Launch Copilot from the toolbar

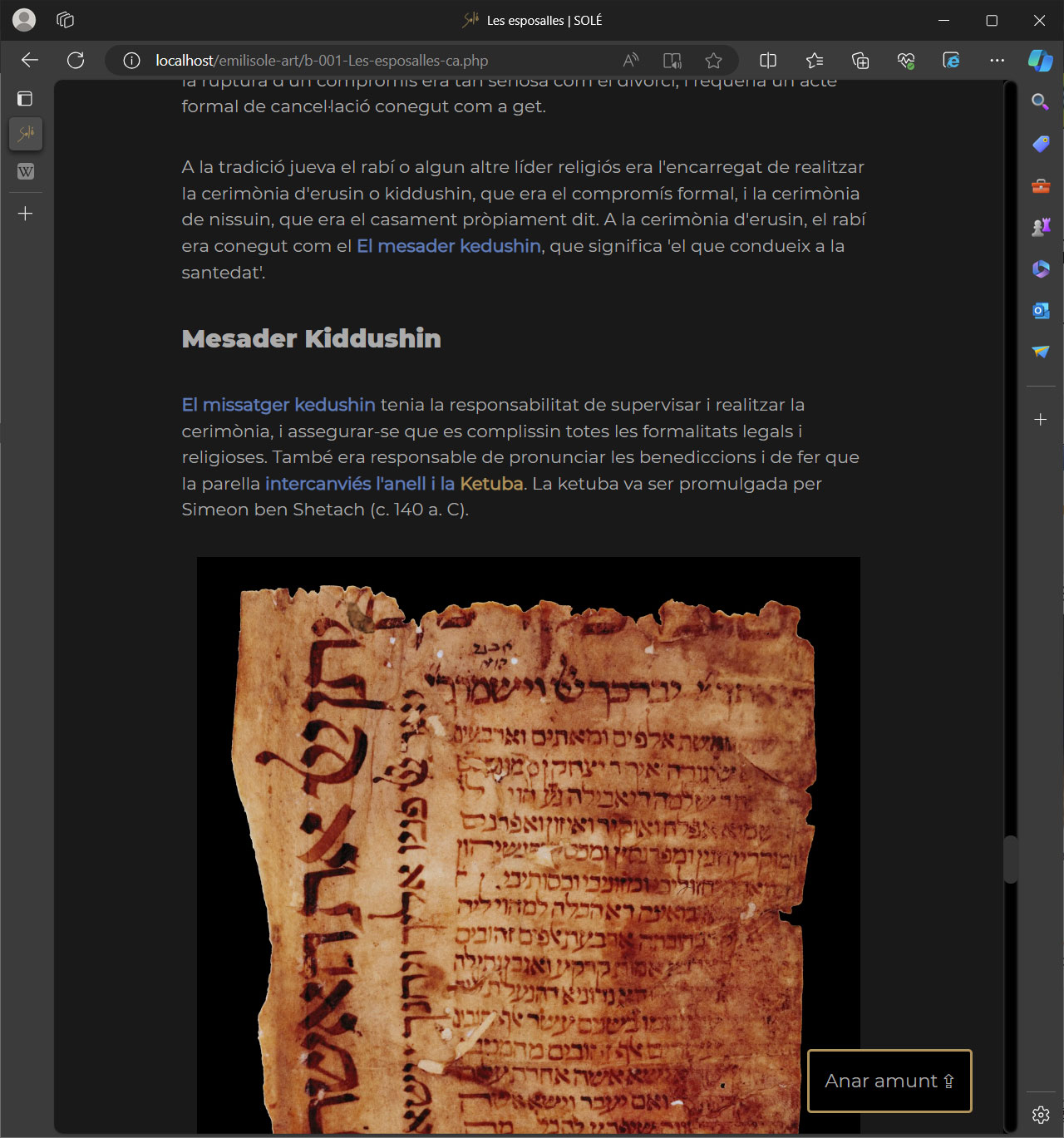(x=1040, y=60)
